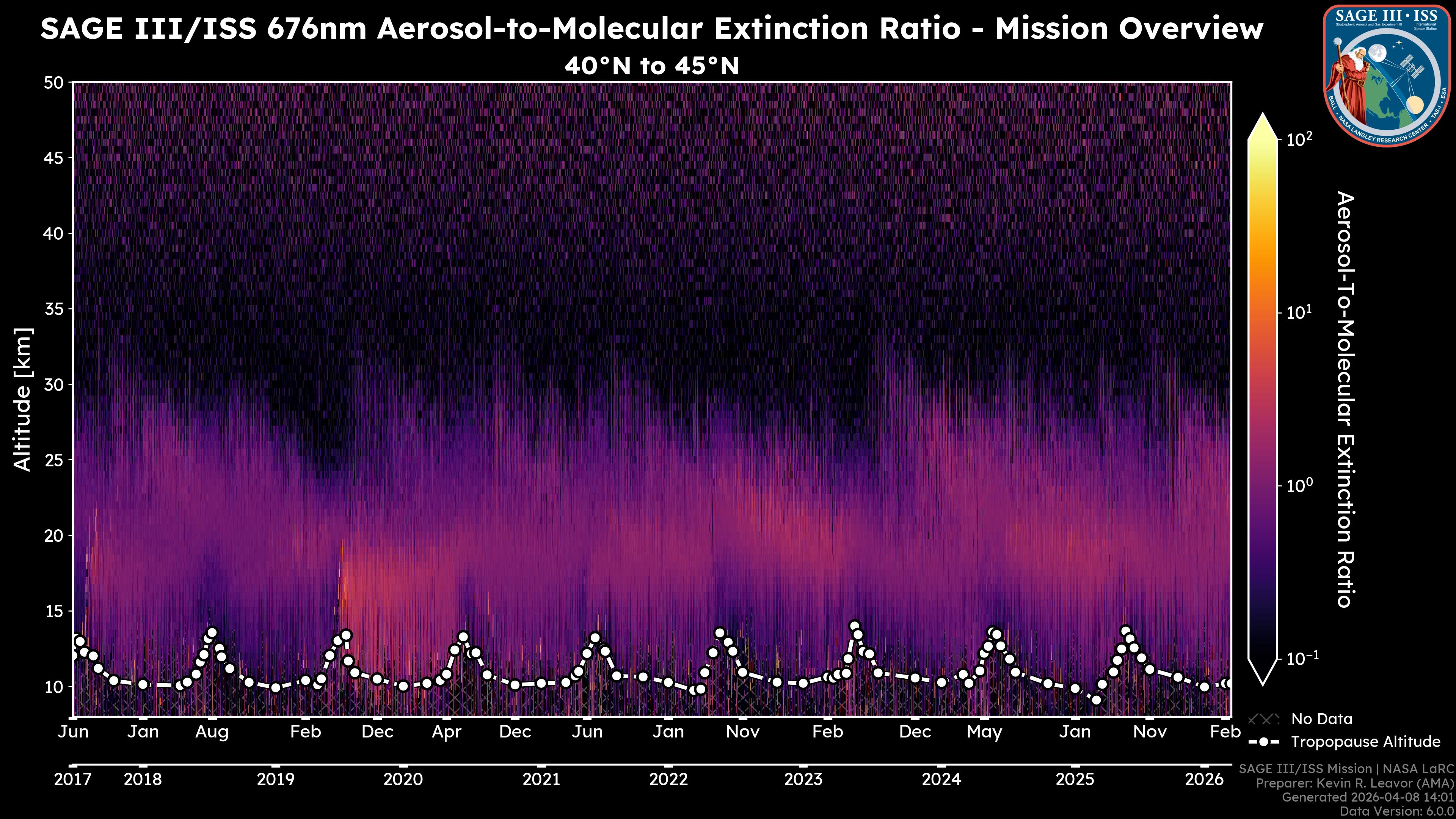This screenshot has width=1456, height=819.
Task: Click the tropopause peak marker above Aug 2018
Action: pos(212,632)
